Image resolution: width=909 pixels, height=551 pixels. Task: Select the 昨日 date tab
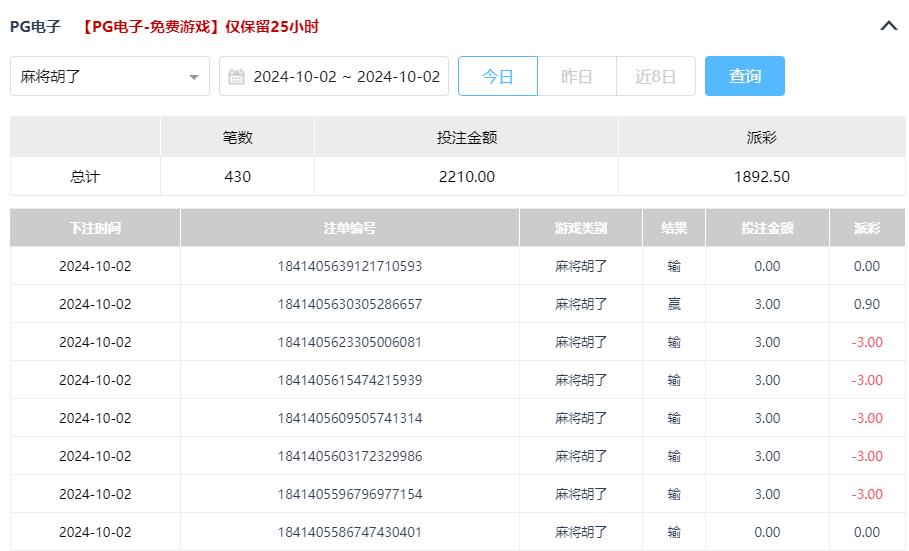577,76
